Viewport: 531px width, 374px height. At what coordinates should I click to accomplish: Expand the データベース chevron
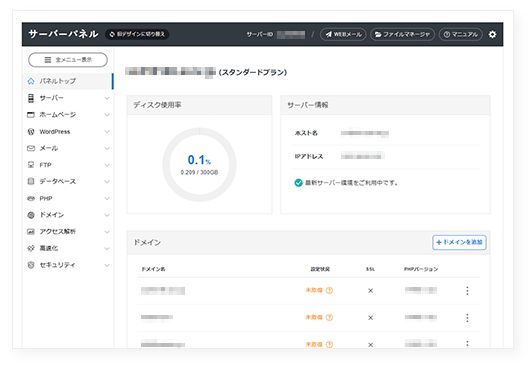tap(107, 182)
